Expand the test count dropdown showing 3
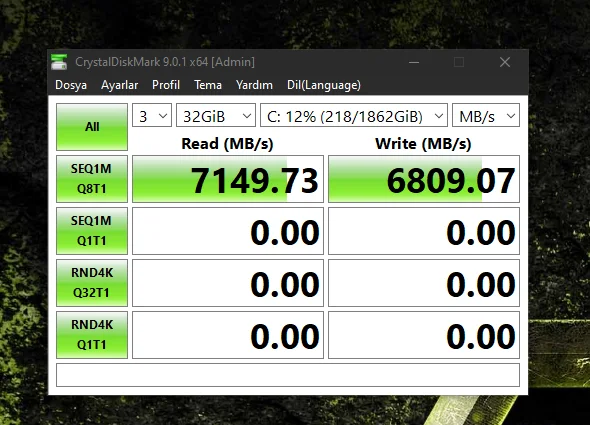This screenshot has width=590, height=425. coord(152,115)
